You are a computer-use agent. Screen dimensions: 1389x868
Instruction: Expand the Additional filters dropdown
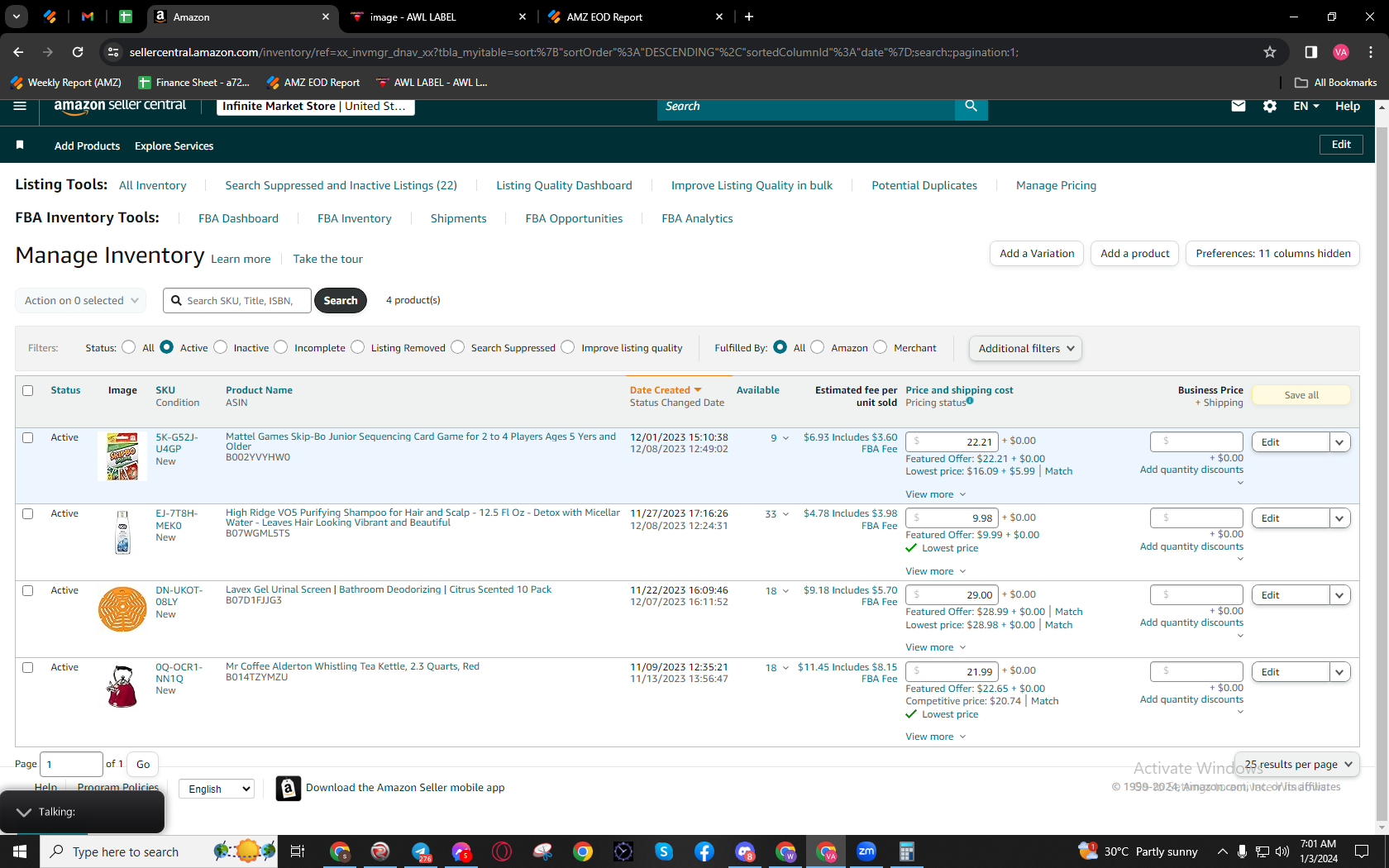tap(1025, 348)
